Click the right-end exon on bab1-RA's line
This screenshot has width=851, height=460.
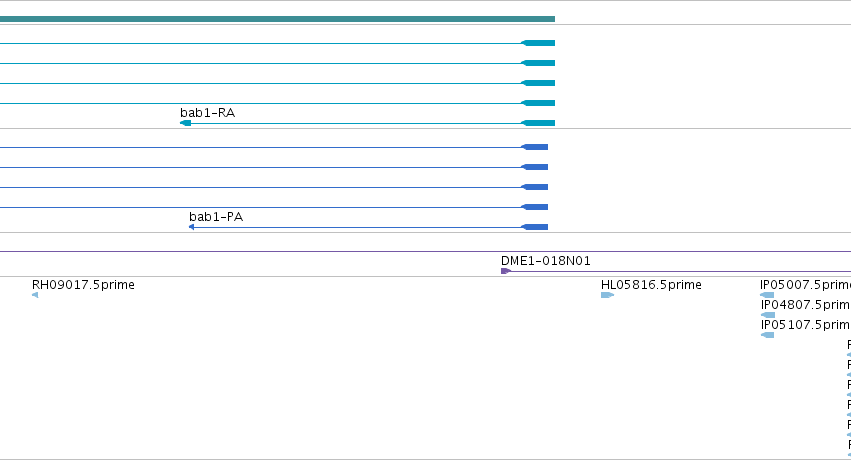538,123
